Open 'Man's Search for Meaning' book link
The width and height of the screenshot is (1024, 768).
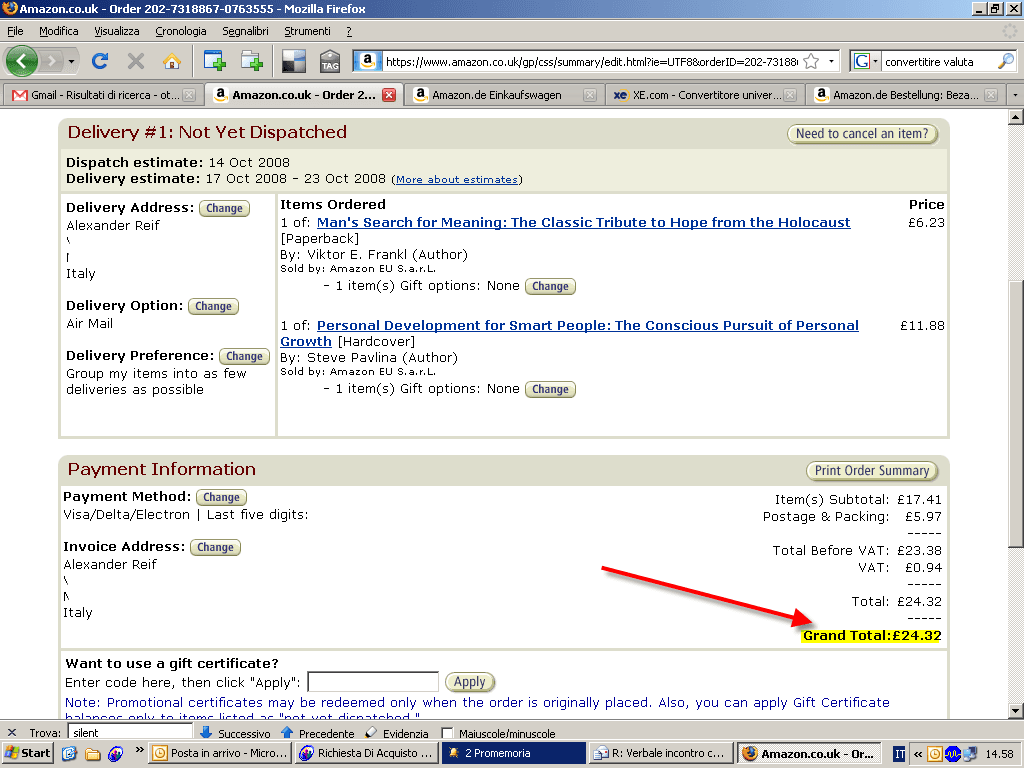click(x=583, y=223)
